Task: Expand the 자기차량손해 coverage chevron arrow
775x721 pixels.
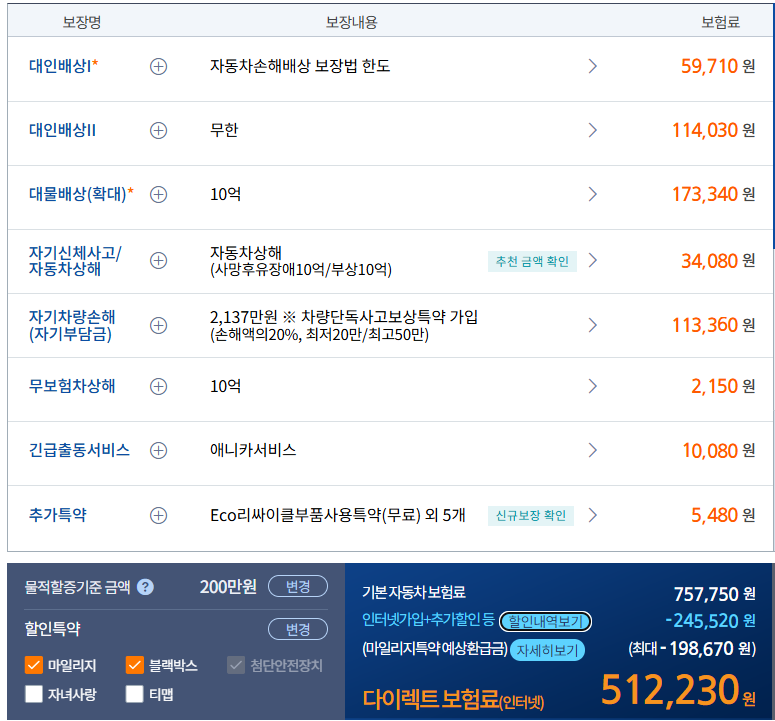Action: pyautogui.click(x=592, y=325)
